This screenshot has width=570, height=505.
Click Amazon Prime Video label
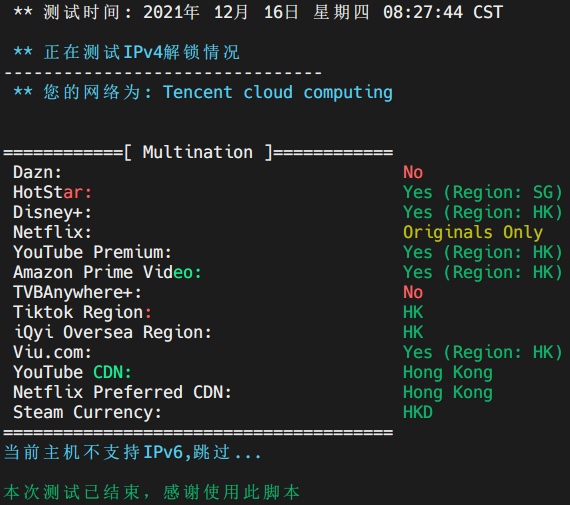(107, 272)
